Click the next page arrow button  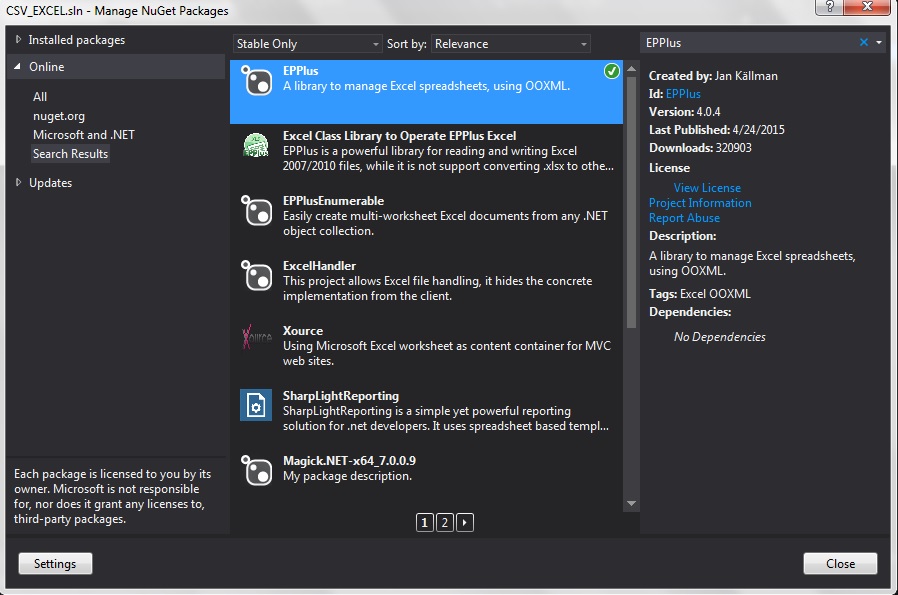pyautogui.click(x=464, y=522)
